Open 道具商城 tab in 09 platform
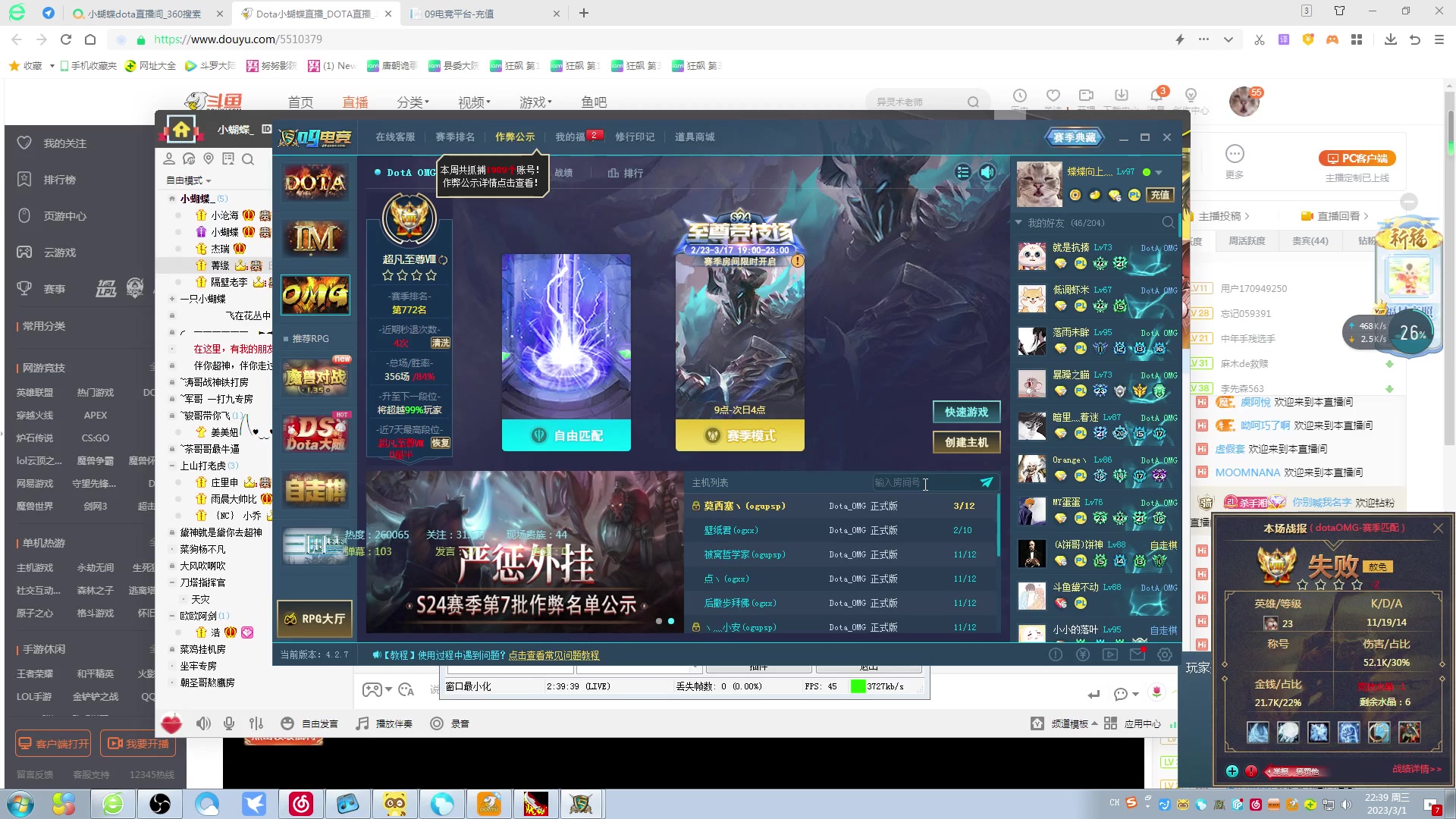This screenshot has width=1456, height=819. coord(695,137)
